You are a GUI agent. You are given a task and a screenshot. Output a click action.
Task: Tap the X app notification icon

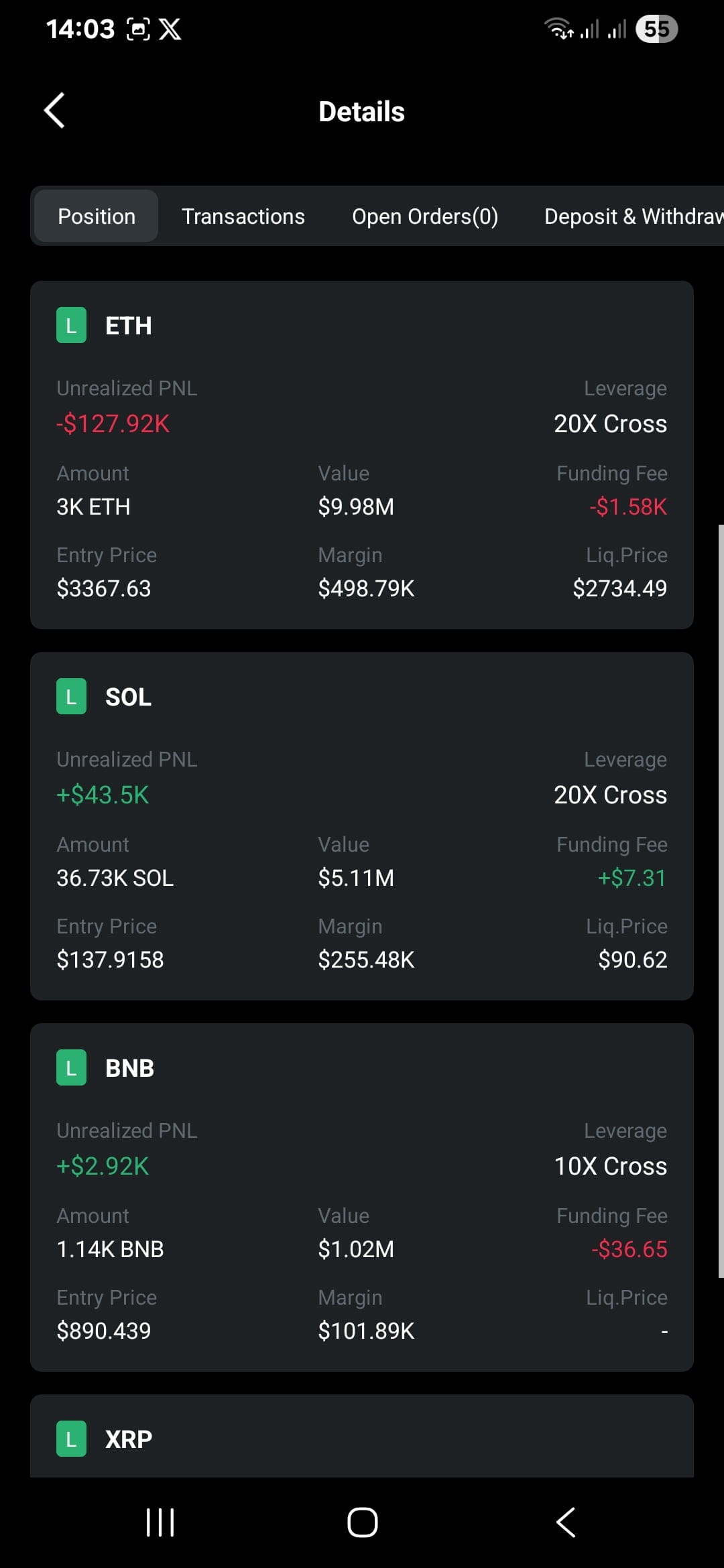click(x=170, y=29)
